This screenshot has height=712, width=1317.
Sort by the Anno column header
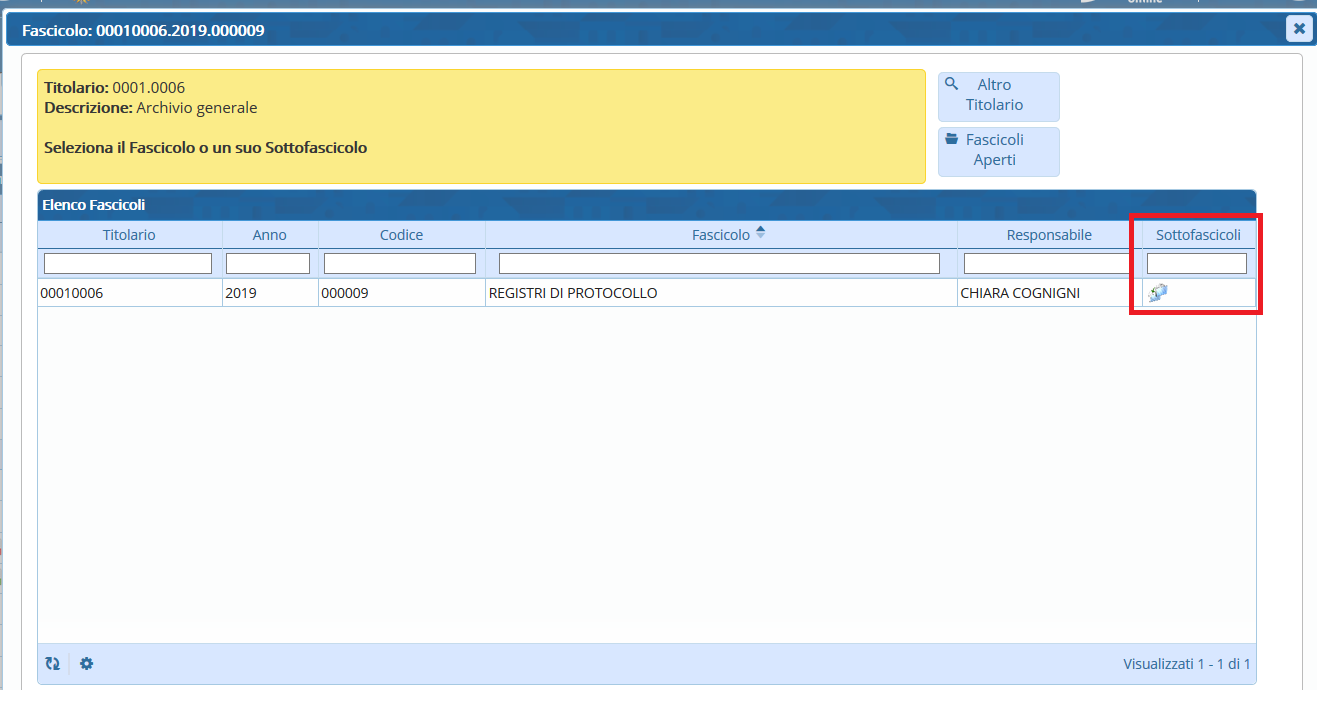pos(269,235)
